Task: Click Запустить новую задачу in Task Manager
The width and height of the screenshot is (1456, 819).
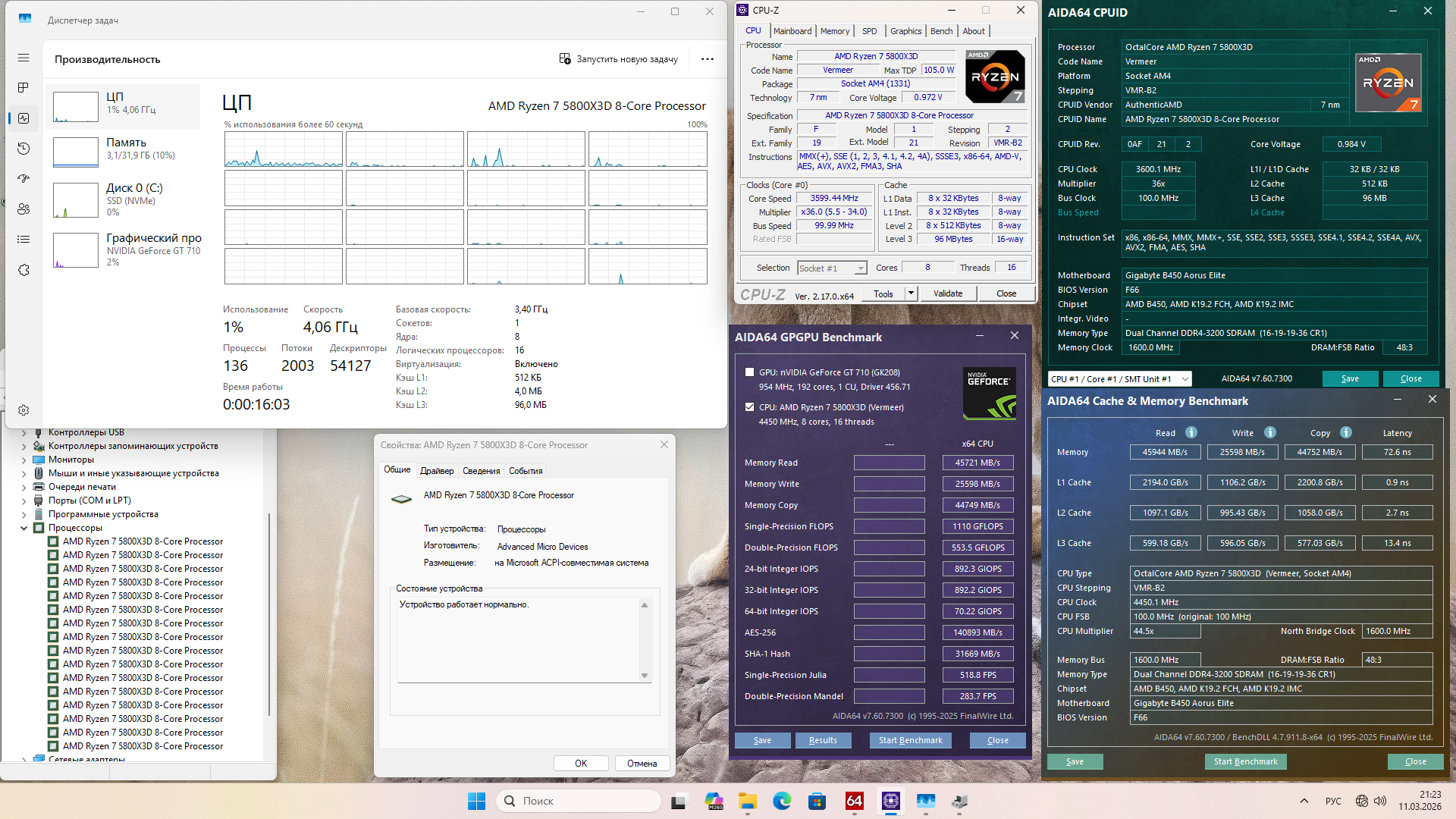Action: (x=619, y=59)
